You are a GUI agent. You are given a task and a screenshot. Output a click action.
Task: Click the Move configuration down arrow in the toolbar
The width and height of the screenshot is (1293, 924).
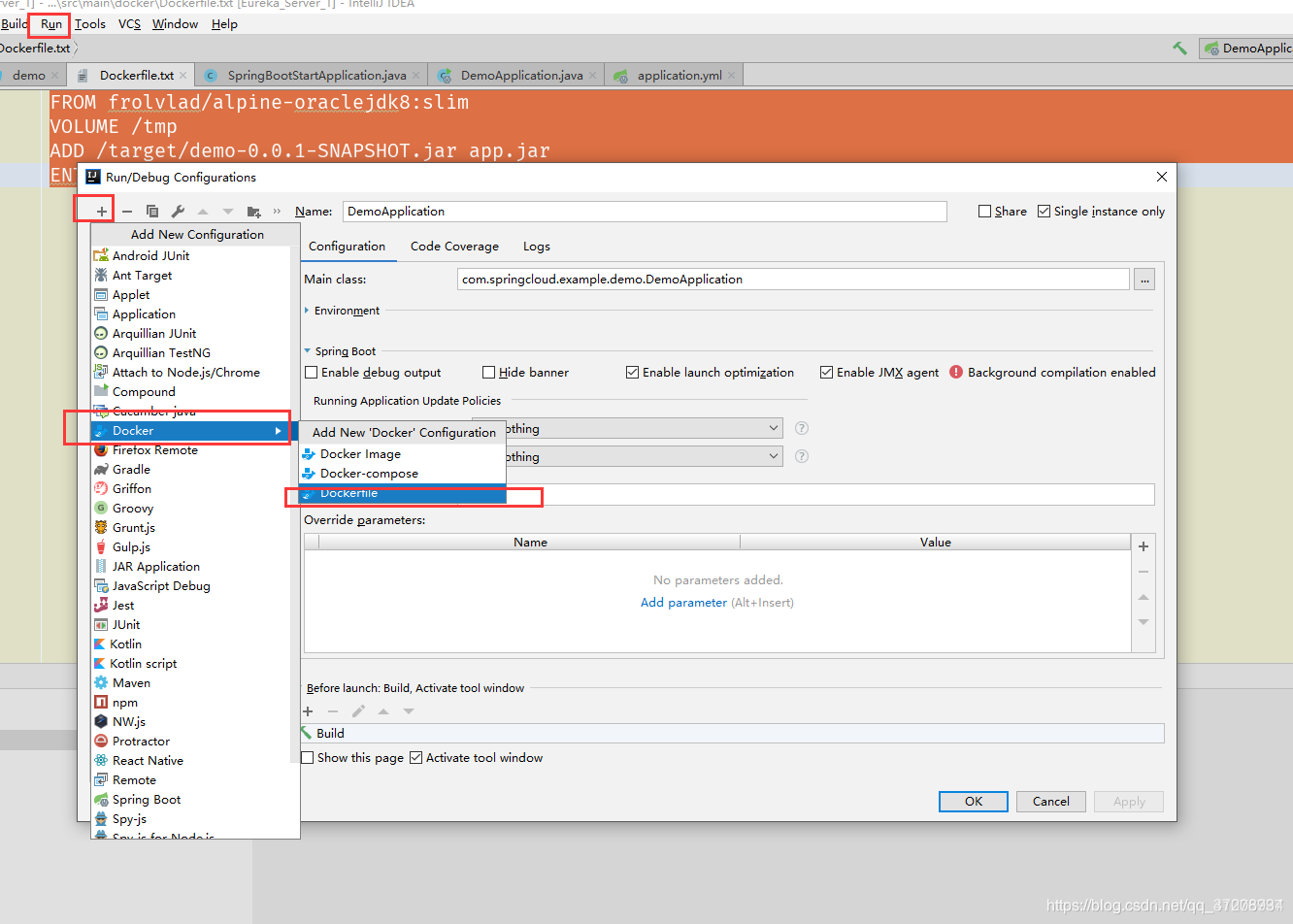[x=228, y=211]
